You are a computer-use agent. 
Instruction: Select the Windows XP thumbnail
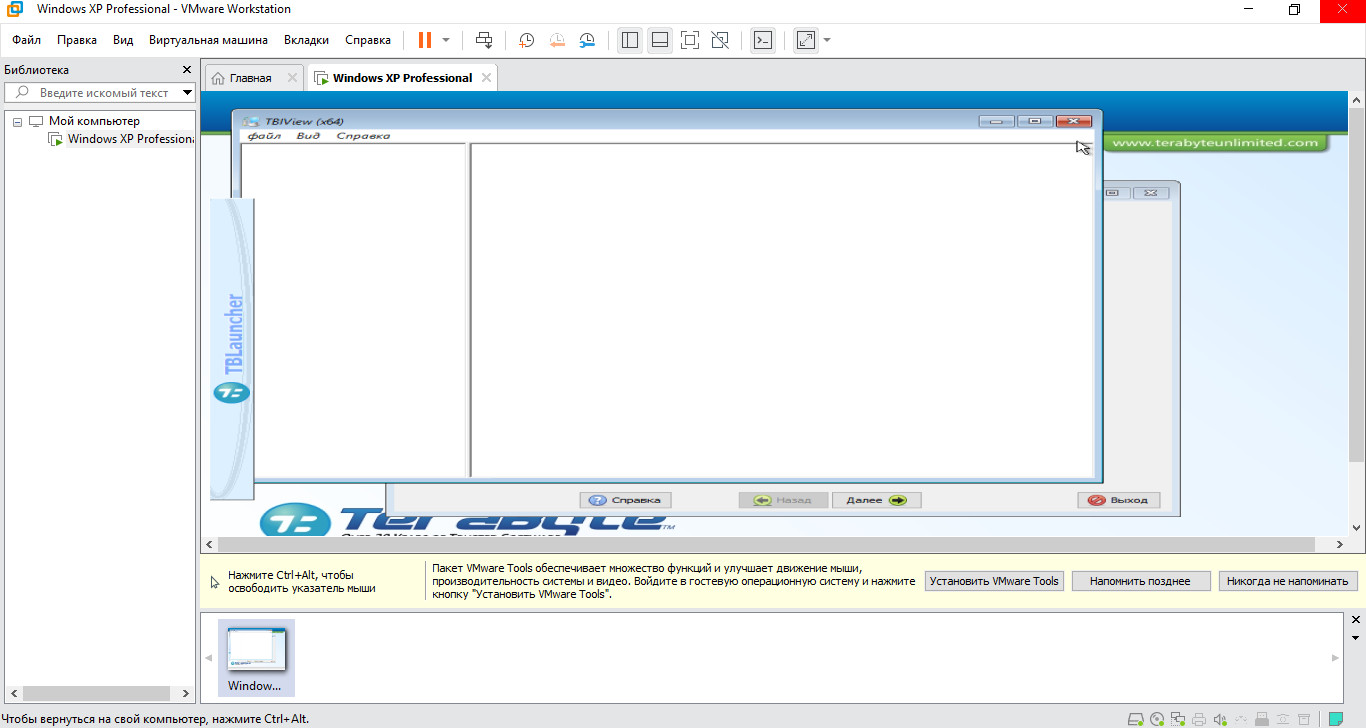tap(256, 657)
